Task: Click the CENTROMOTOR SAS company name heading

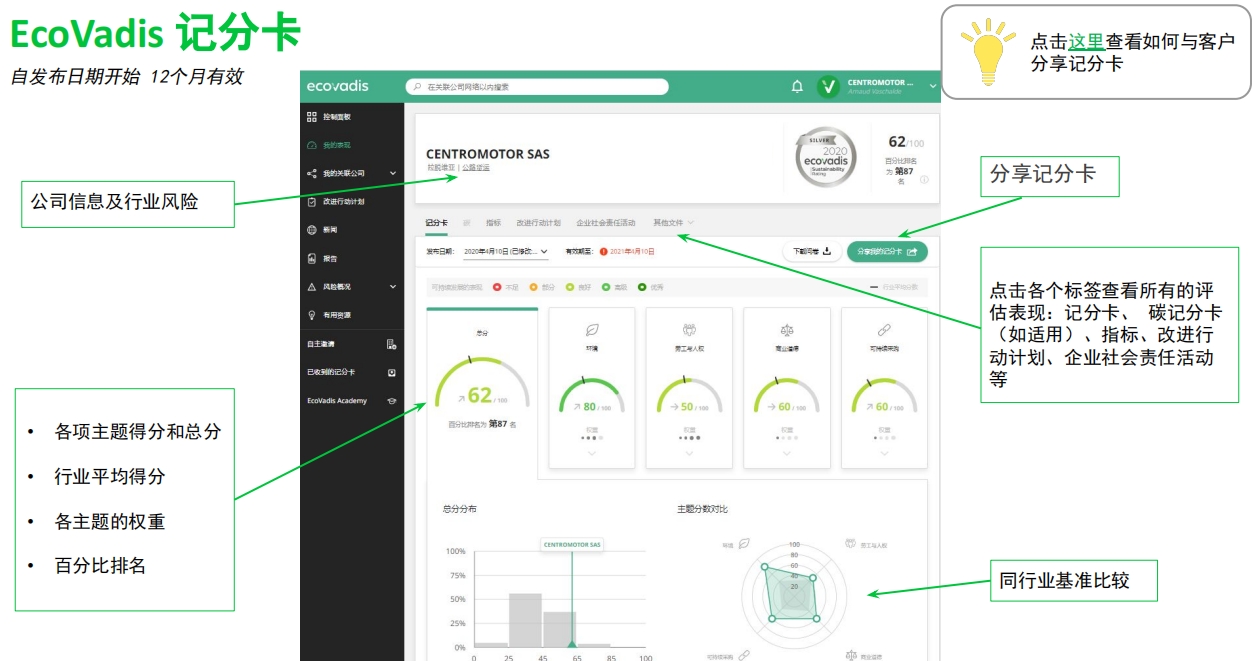Action: point(488,154)
